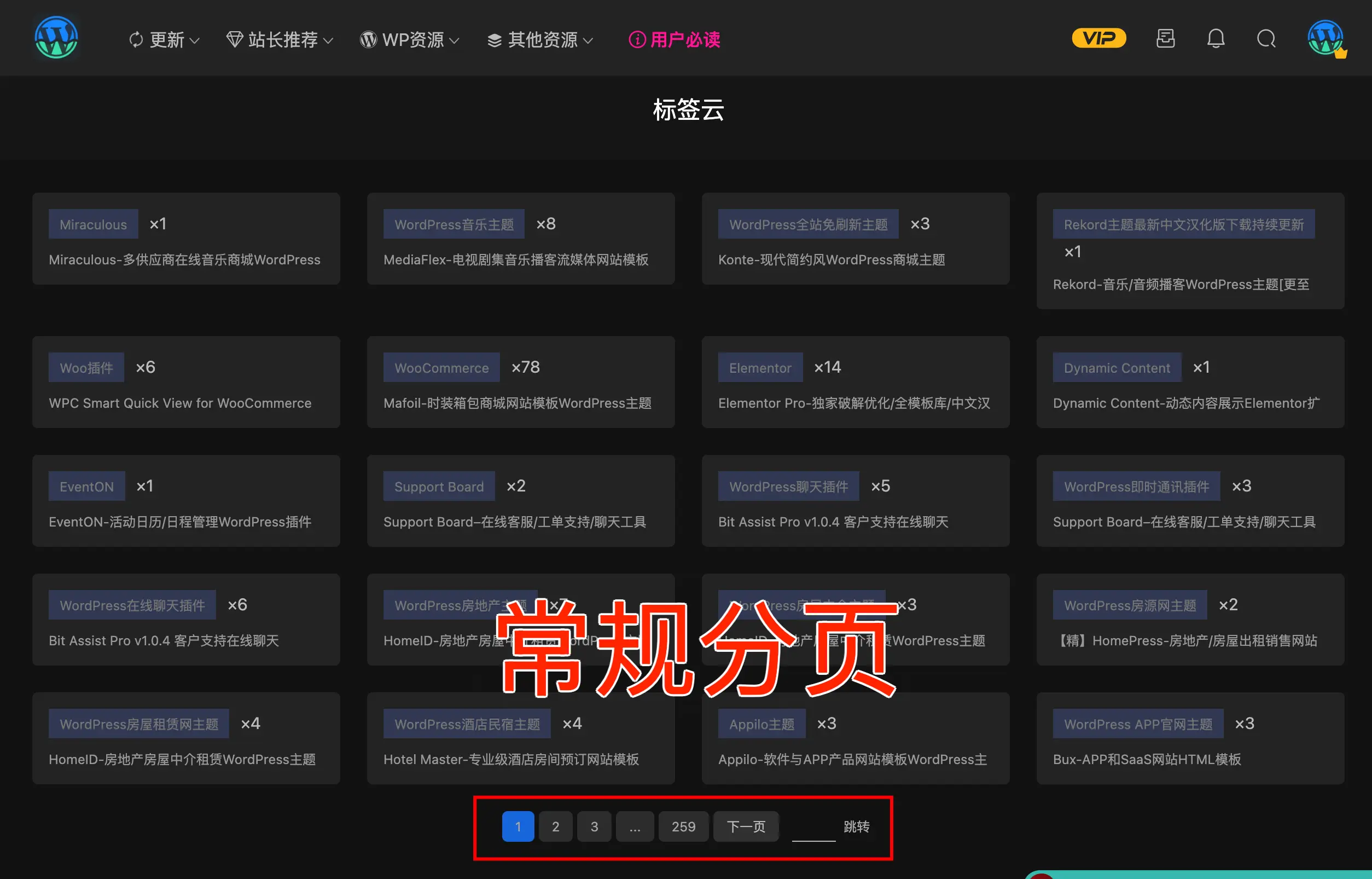
Task: Go to page 2
Action: click(x=556, y=826)
